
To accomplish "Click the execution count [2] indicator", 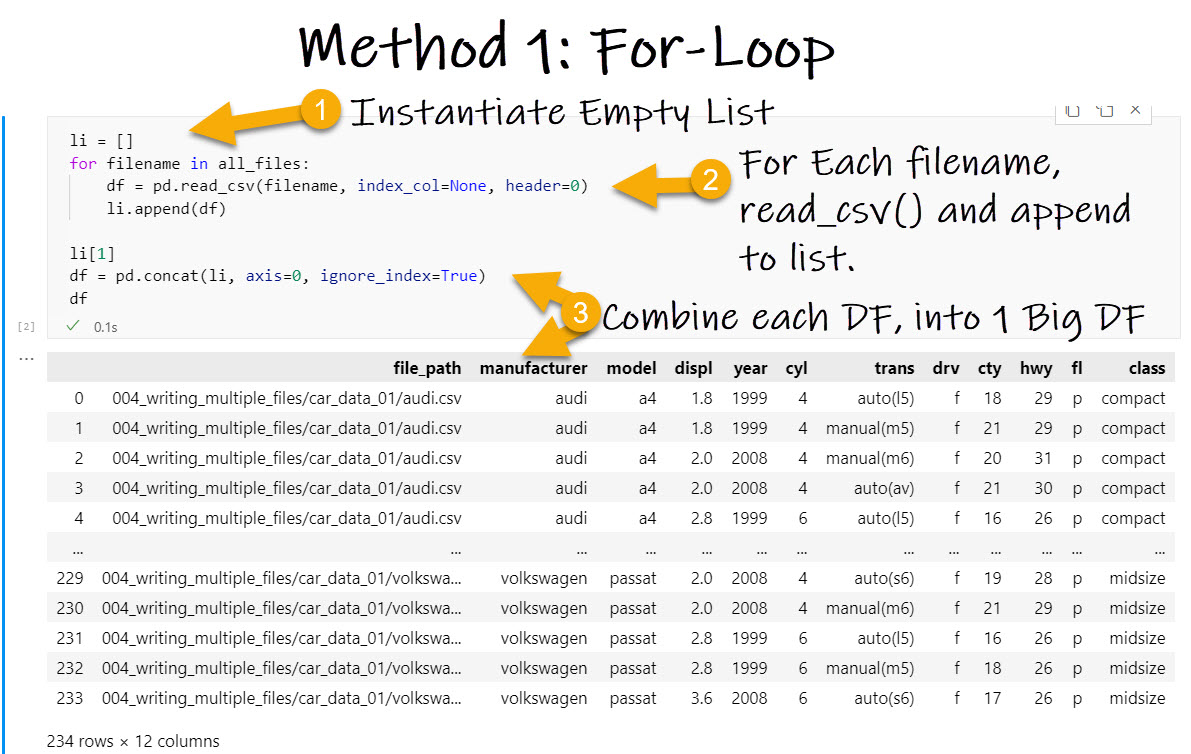I will pyautogui.click(x=26, y=326).
